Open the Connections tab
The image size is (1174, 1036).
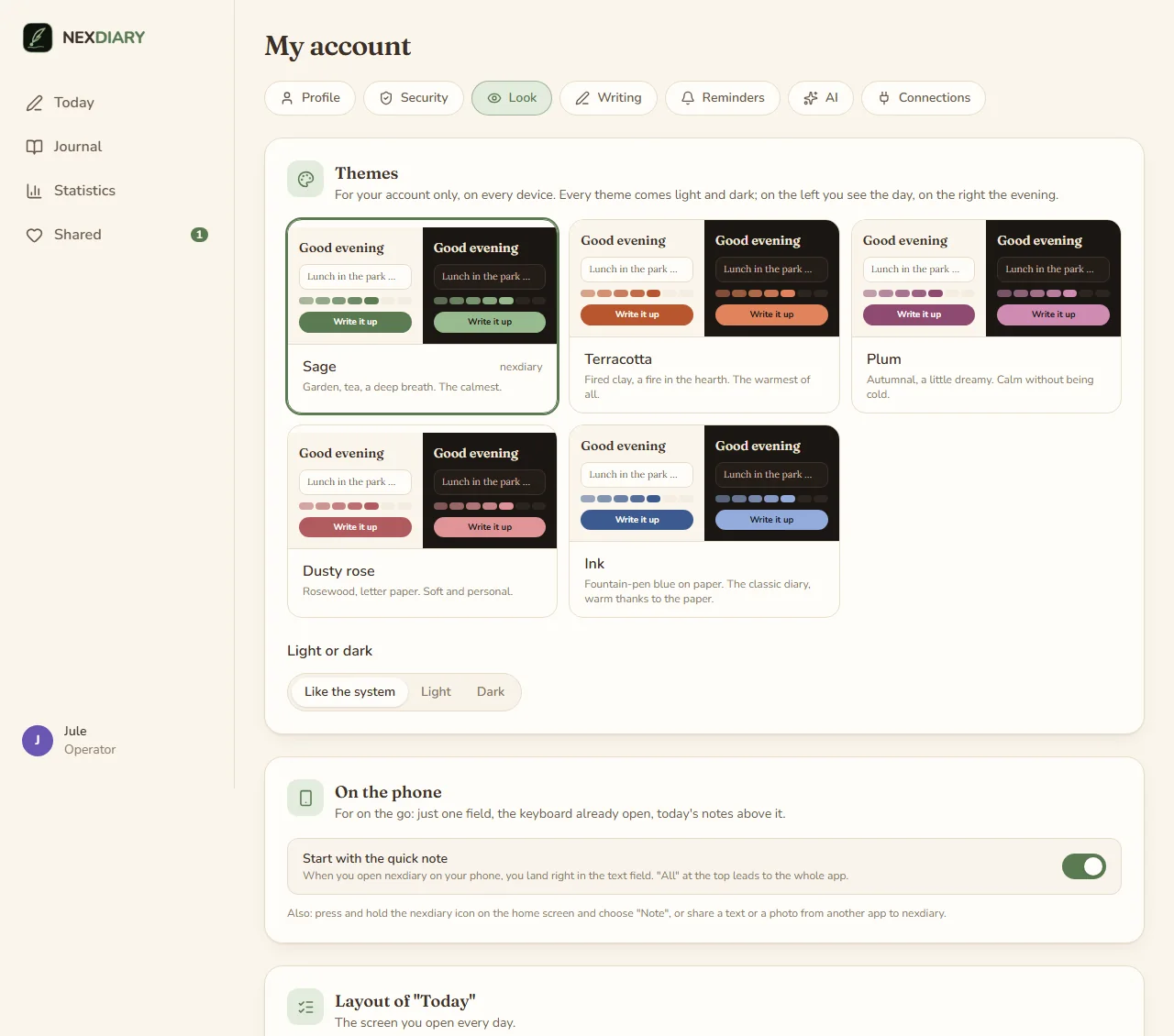[924, 98]
